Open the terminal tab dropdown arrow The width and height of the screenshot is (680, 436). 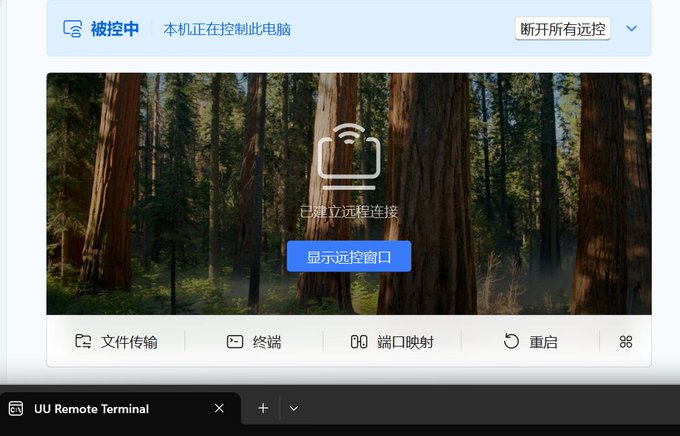pyautogui.click(x=294, y=408)
